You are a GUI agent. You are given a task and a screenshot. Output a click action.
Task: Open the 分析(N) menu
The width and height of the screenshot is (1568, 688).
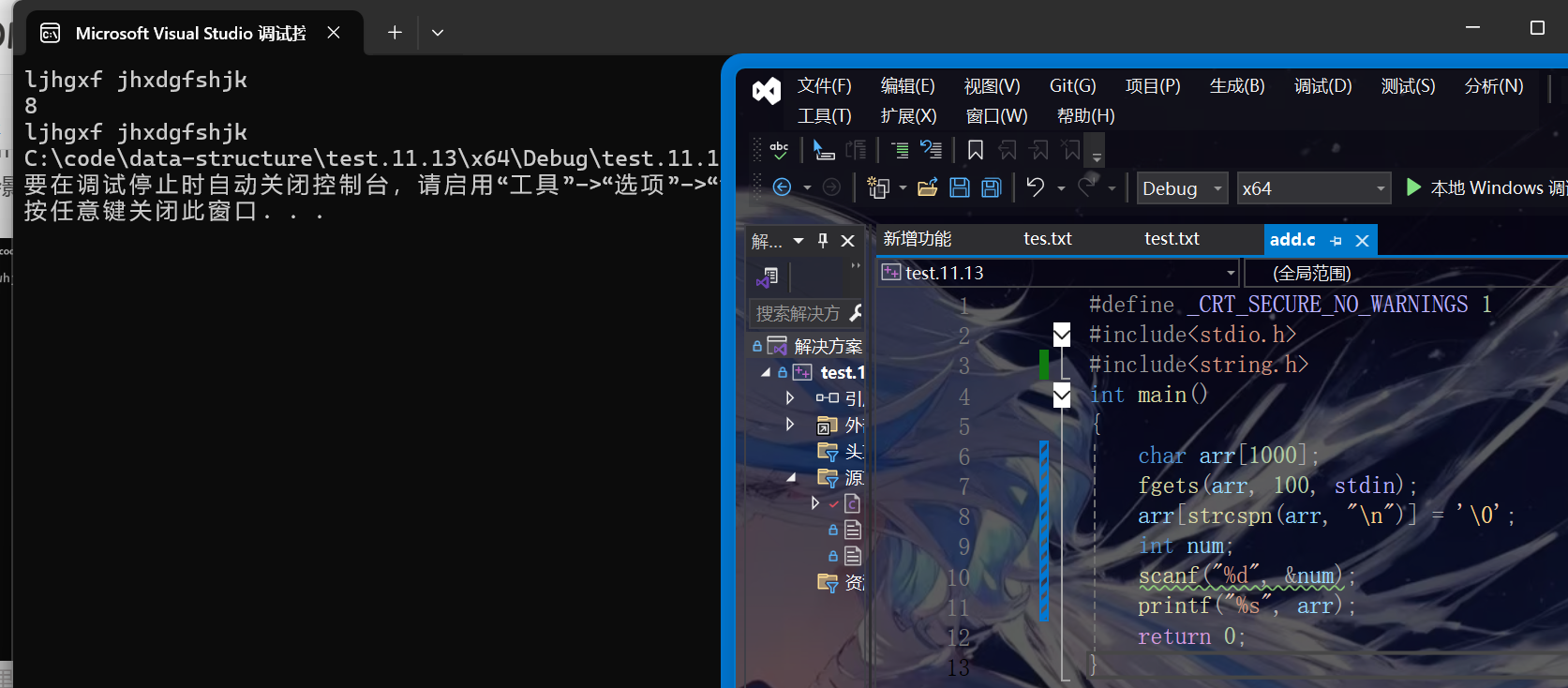pyautogui.click(x=1494, y=86)
